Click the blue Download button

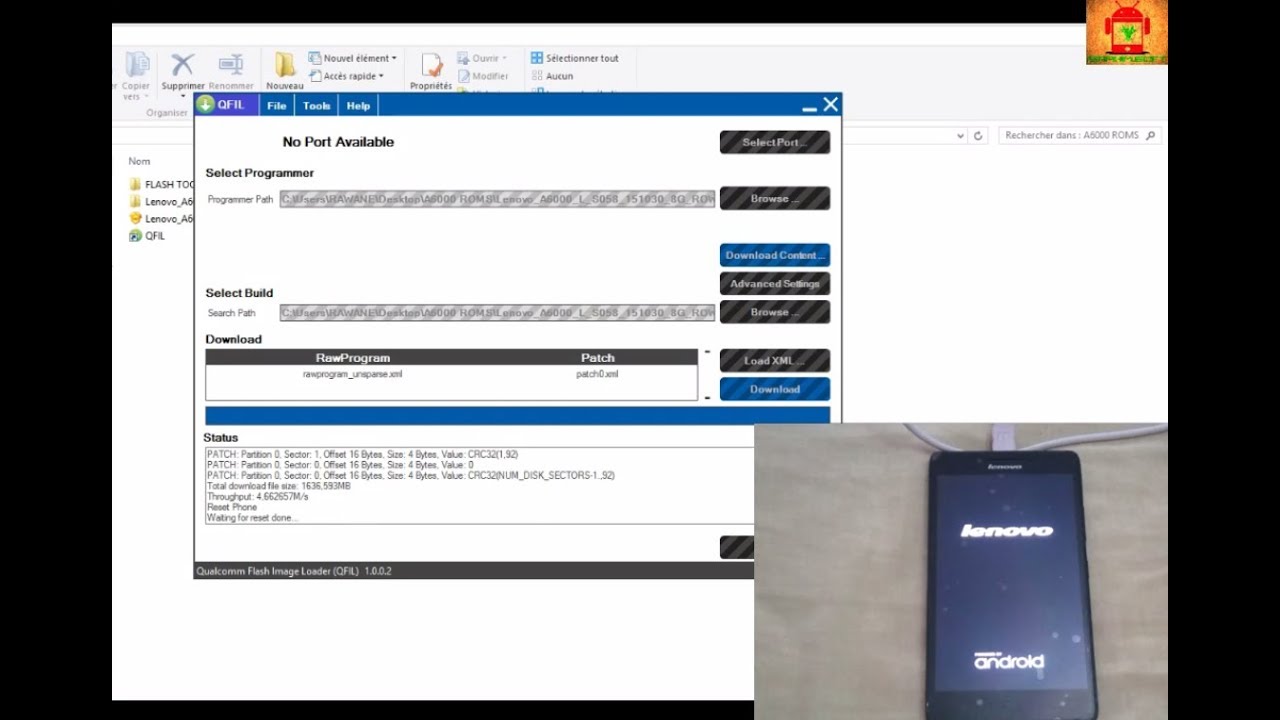click(775, 389)
